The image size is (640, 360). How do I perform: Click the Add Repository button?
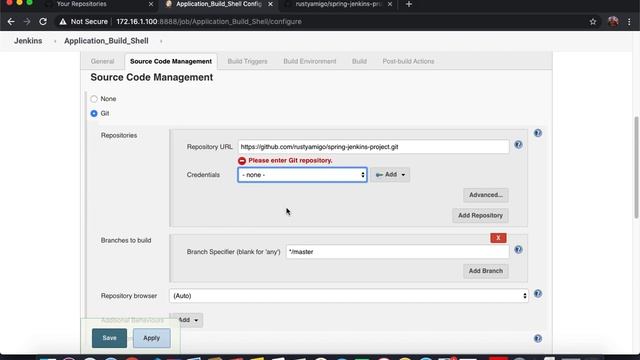point(480,216)
